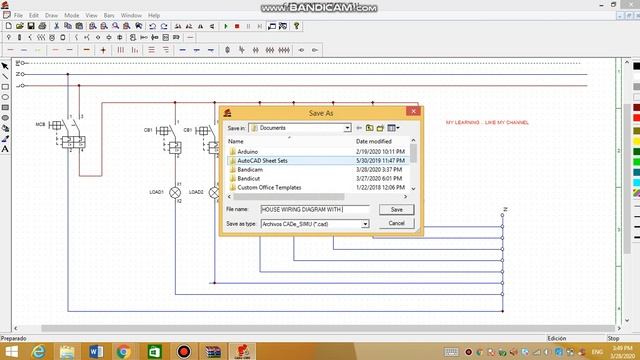Pick the red color swatch in palette
This screenshot has width=640, height=360.
(x=637, y=118)
